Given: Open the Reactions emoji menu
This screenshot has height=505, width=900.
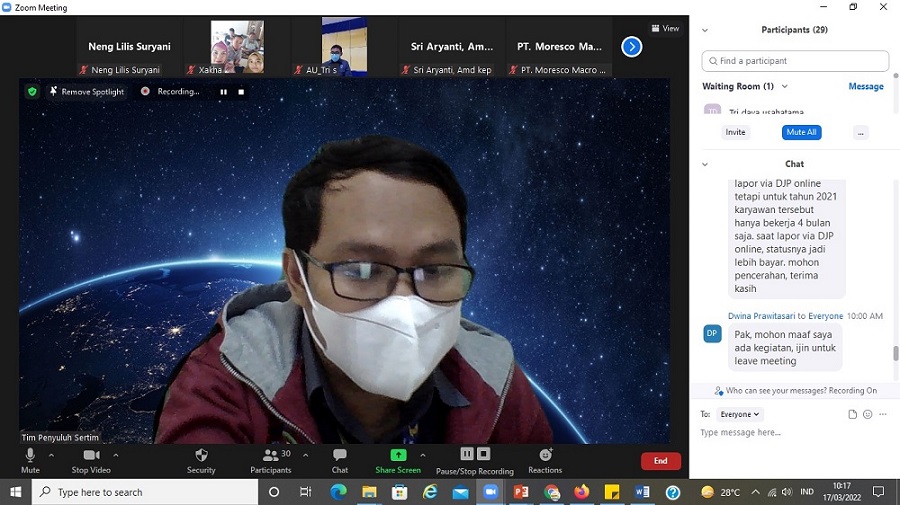Looking at the screenshot, I should [545, 460].
